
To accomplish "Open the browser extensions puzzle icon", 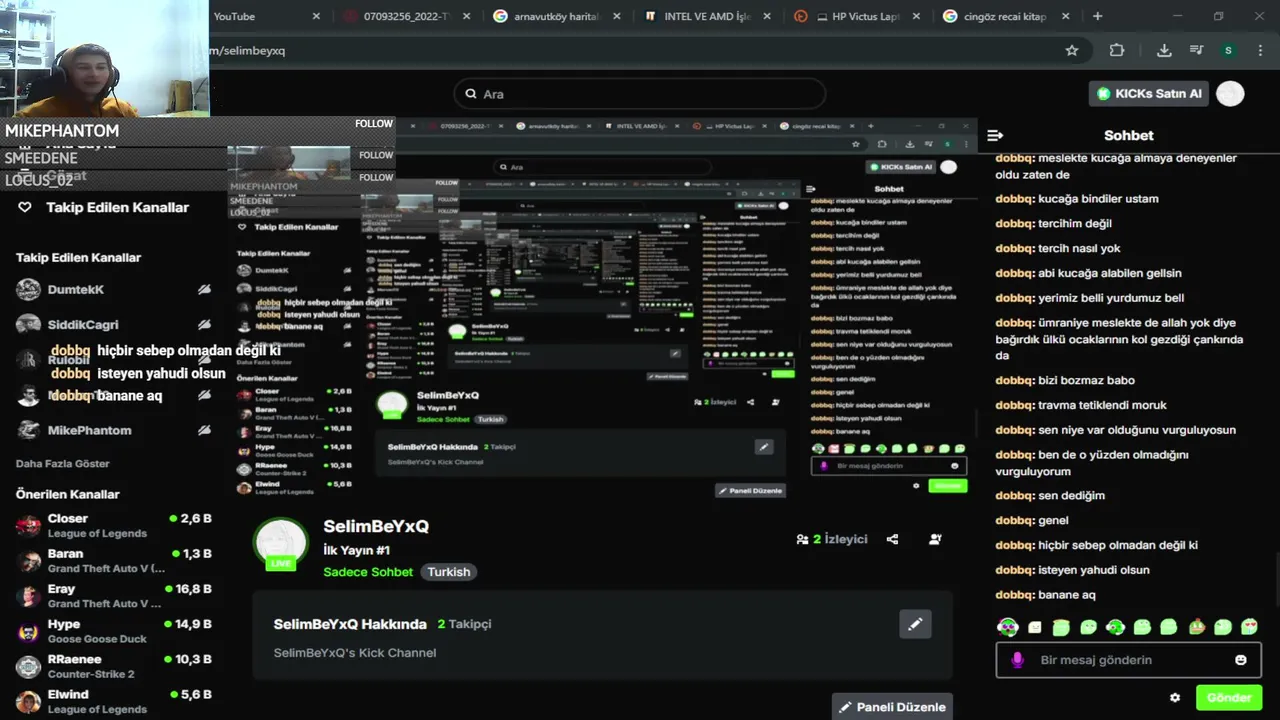I will pyautogui.click(x=1117, y=50).
